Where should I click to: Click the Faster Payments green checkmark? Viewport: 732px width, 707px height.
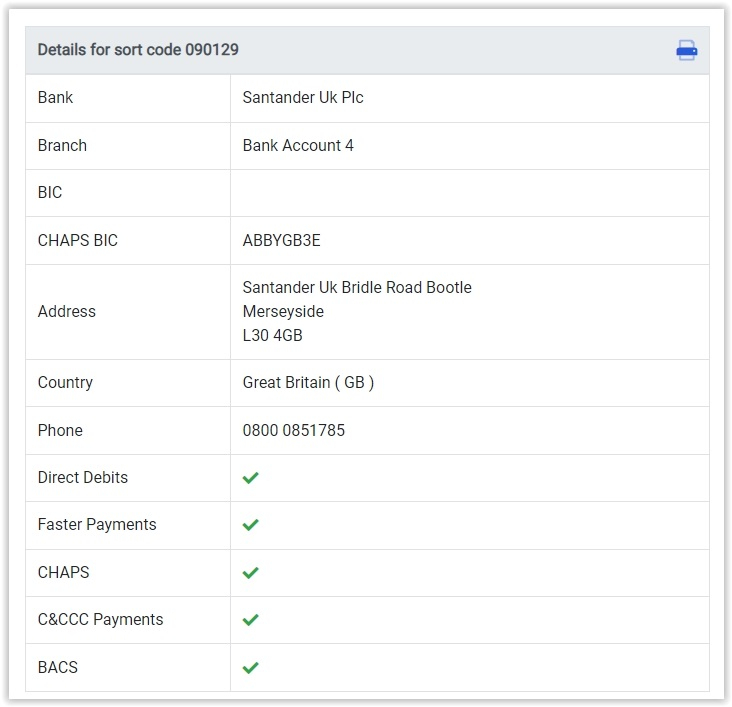250,525
